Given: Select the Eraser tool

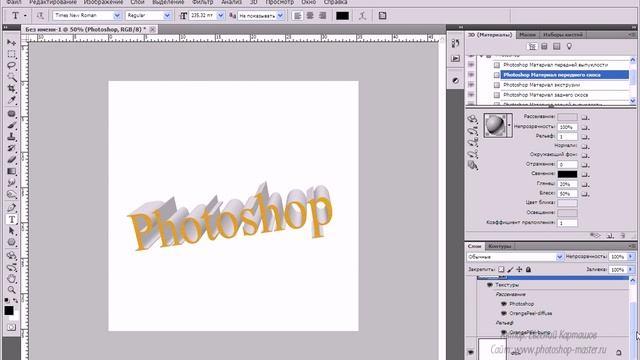Looking at the screenshot, I should point(11,160).
